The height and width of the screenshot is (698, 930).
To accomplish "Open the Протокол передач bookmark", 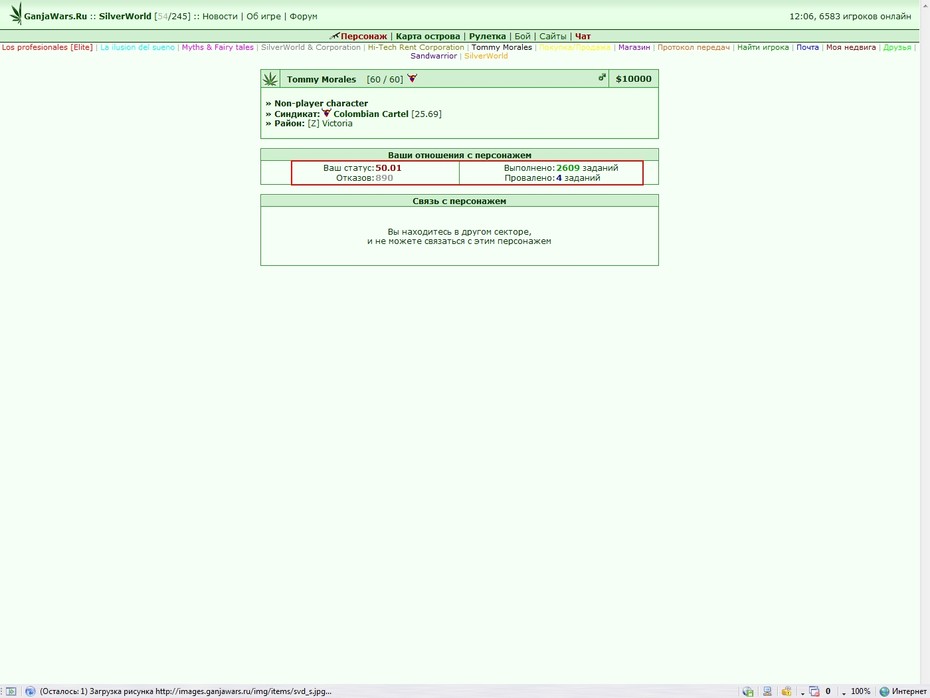I will point(693,47).
